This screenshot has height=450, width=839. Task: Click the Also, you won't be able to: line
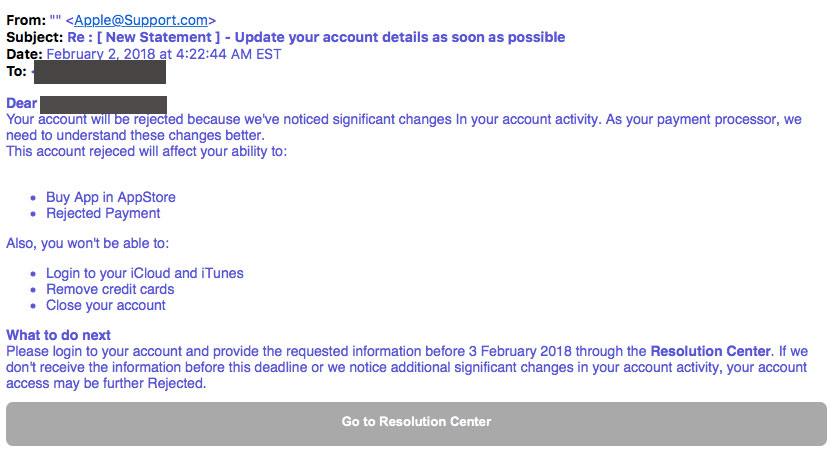tap(88, 243)
